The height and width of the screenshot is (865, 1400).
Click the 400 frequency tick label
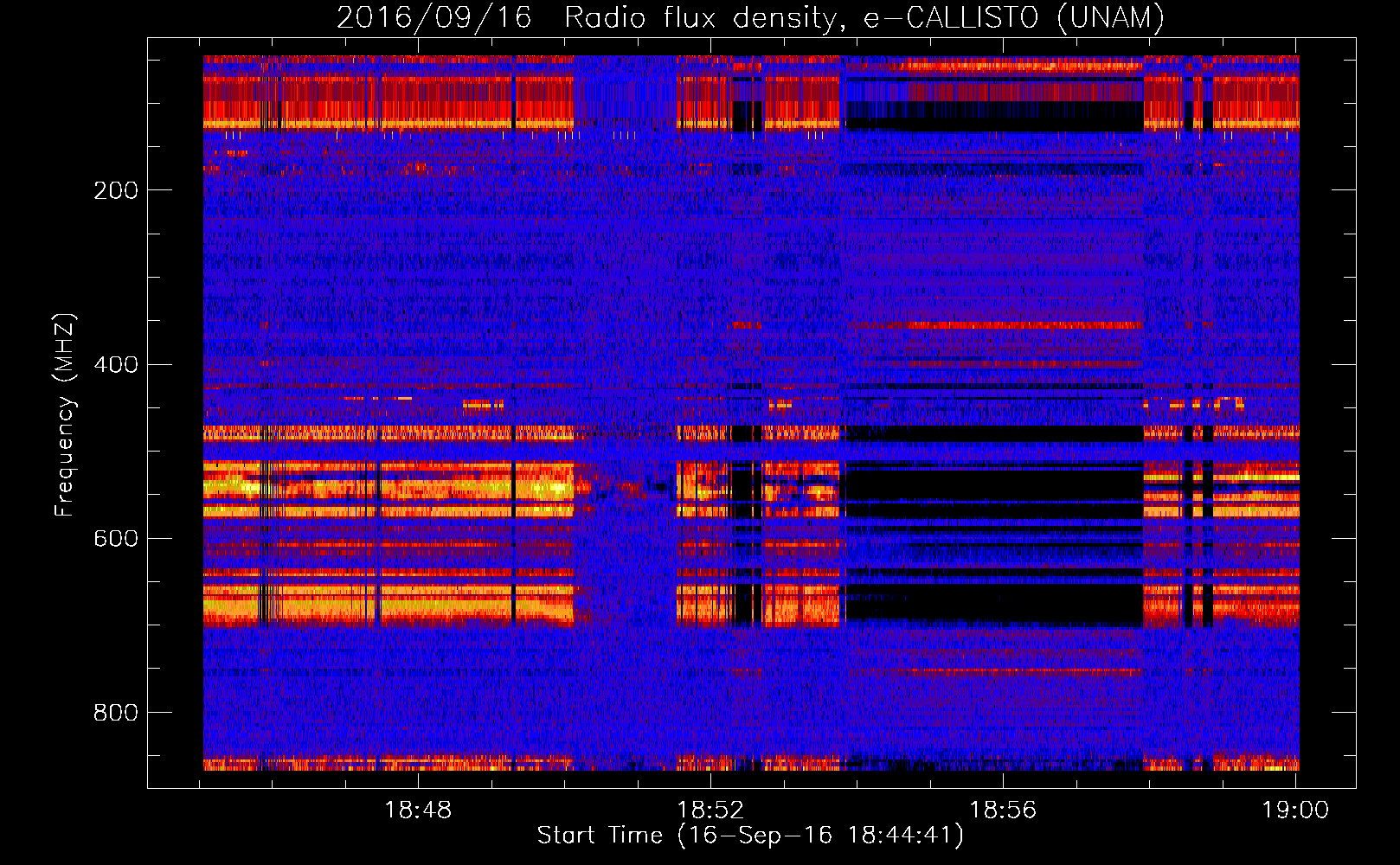(116, 364)
